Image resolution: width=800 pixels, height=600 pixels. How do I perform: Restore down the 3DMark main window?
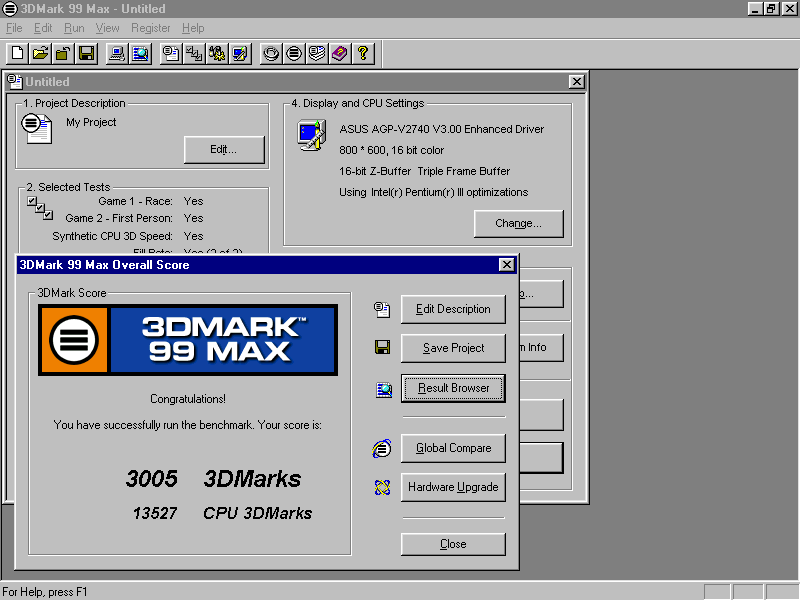[771, 9]
